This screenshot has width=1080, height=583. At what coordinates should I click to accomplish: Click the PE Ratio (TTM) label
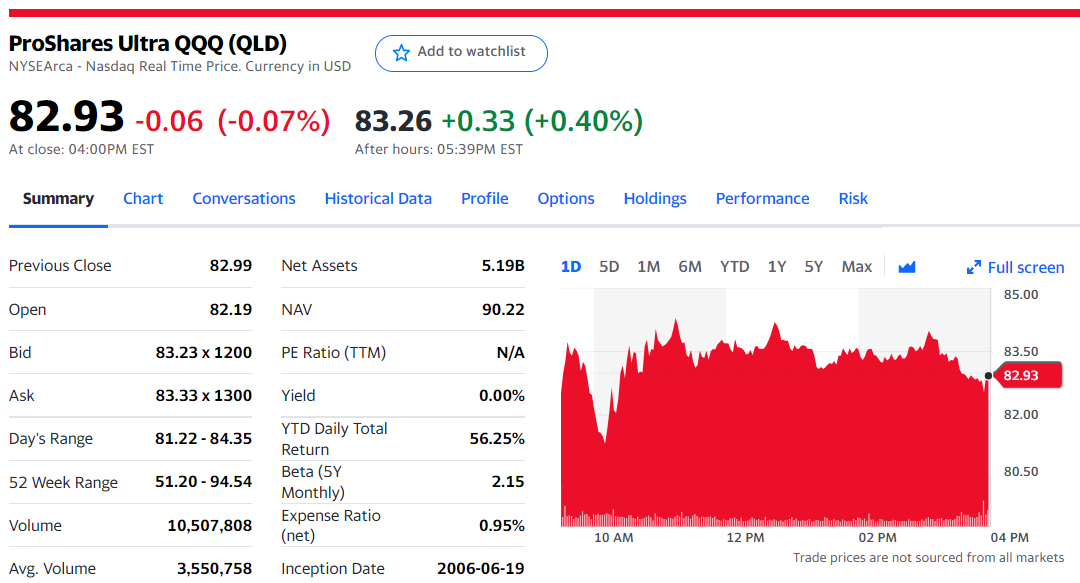(x=333, y=352)
